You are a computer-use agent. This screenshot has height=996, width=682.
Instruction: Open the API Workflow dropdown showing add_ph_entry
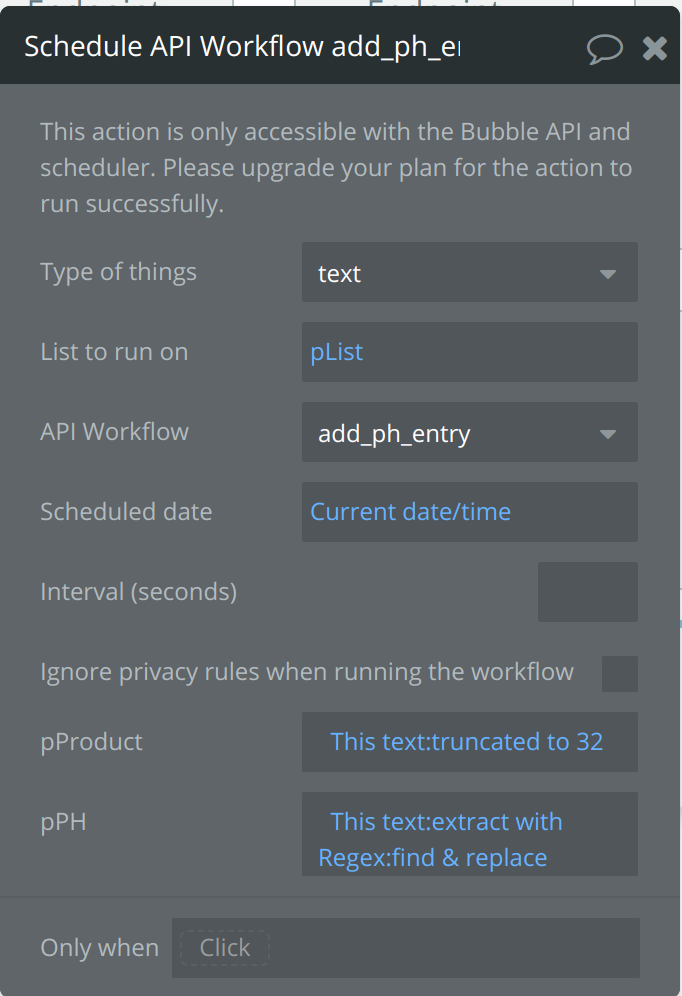(470, 432)
